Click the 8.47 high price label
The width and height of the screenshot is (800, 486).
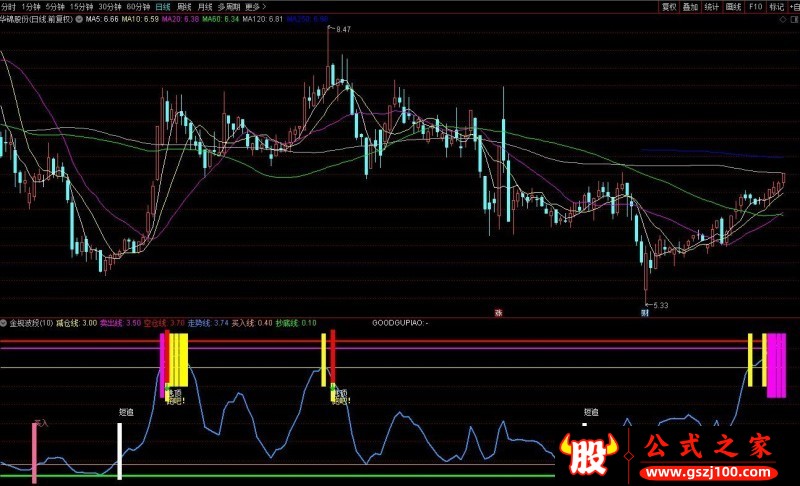pos(342,30)
